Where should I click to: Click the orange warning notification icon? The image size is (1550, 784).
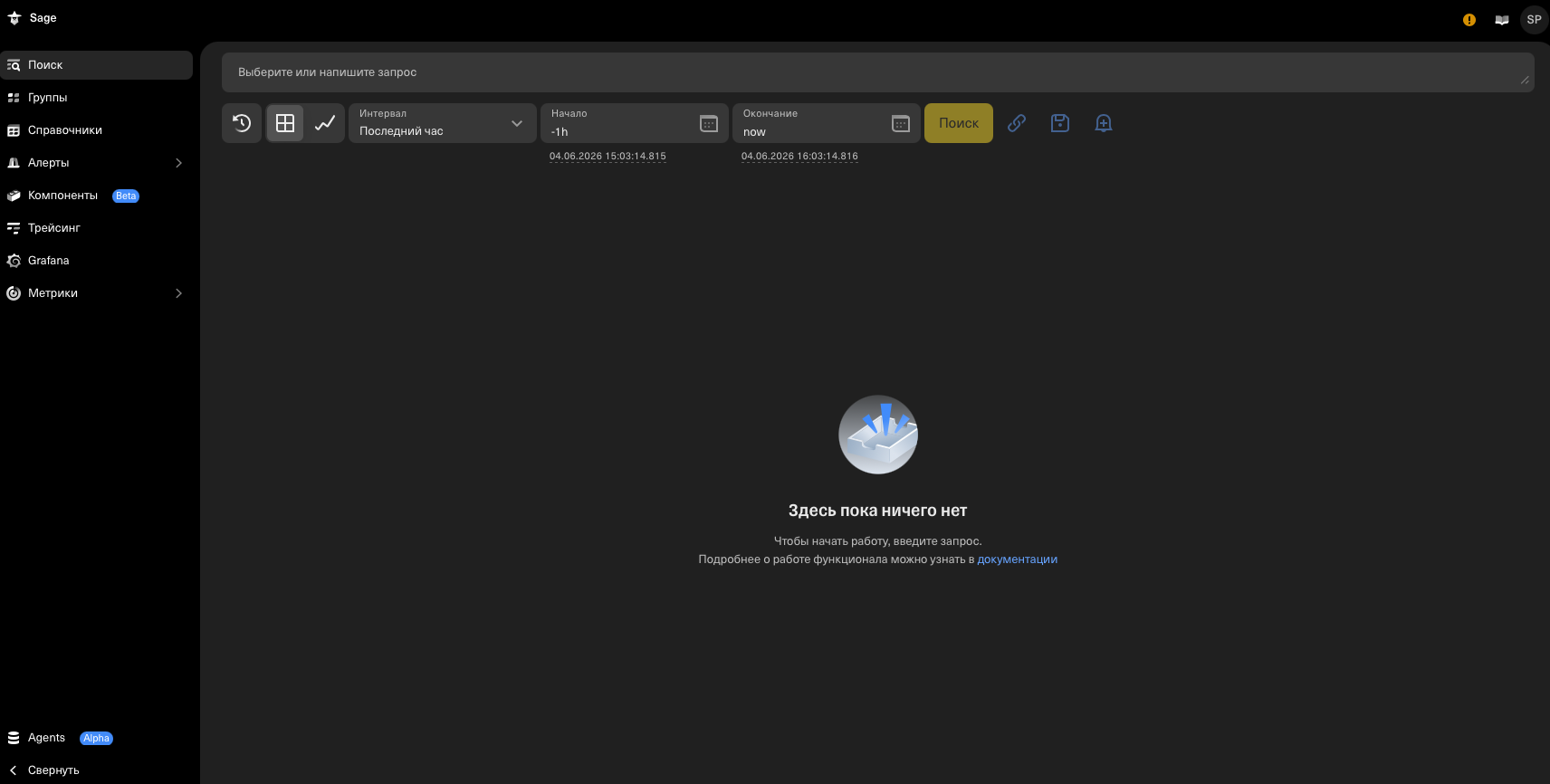coord(1469,20)
